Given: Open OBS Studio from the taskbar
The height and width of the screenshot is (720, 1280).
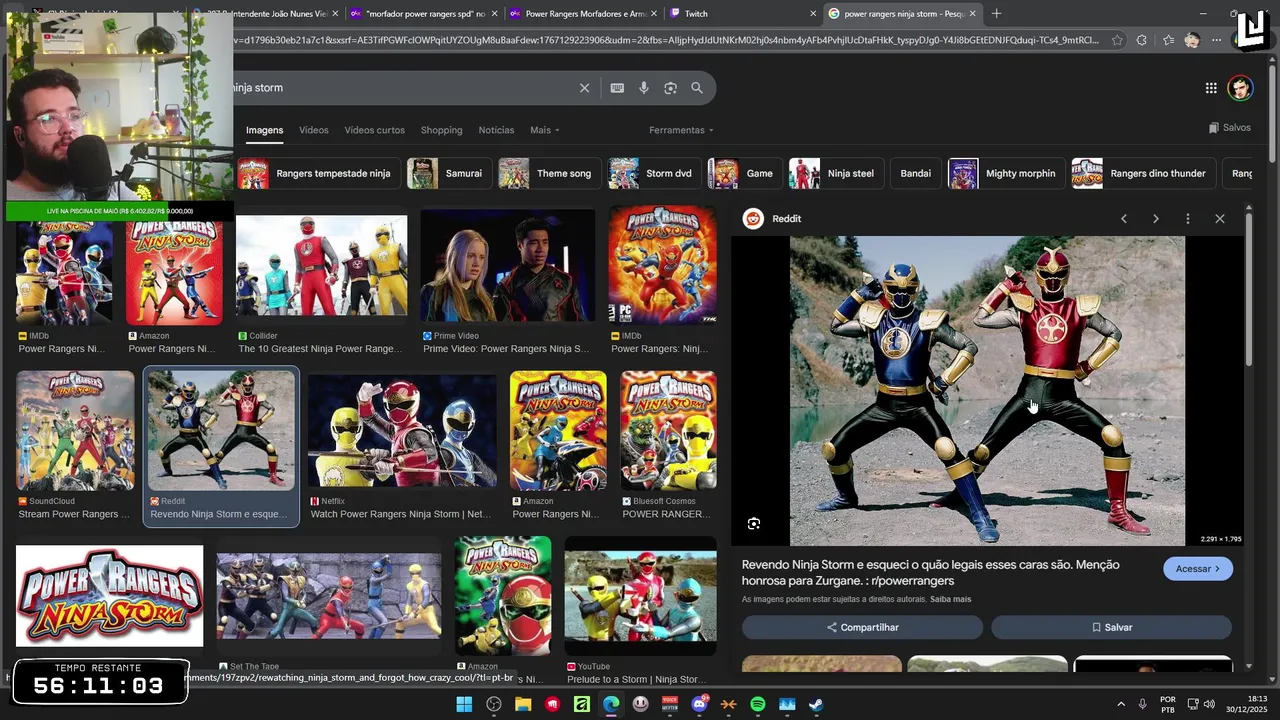Looking at the screenshot, I should (x=494, y=704).
